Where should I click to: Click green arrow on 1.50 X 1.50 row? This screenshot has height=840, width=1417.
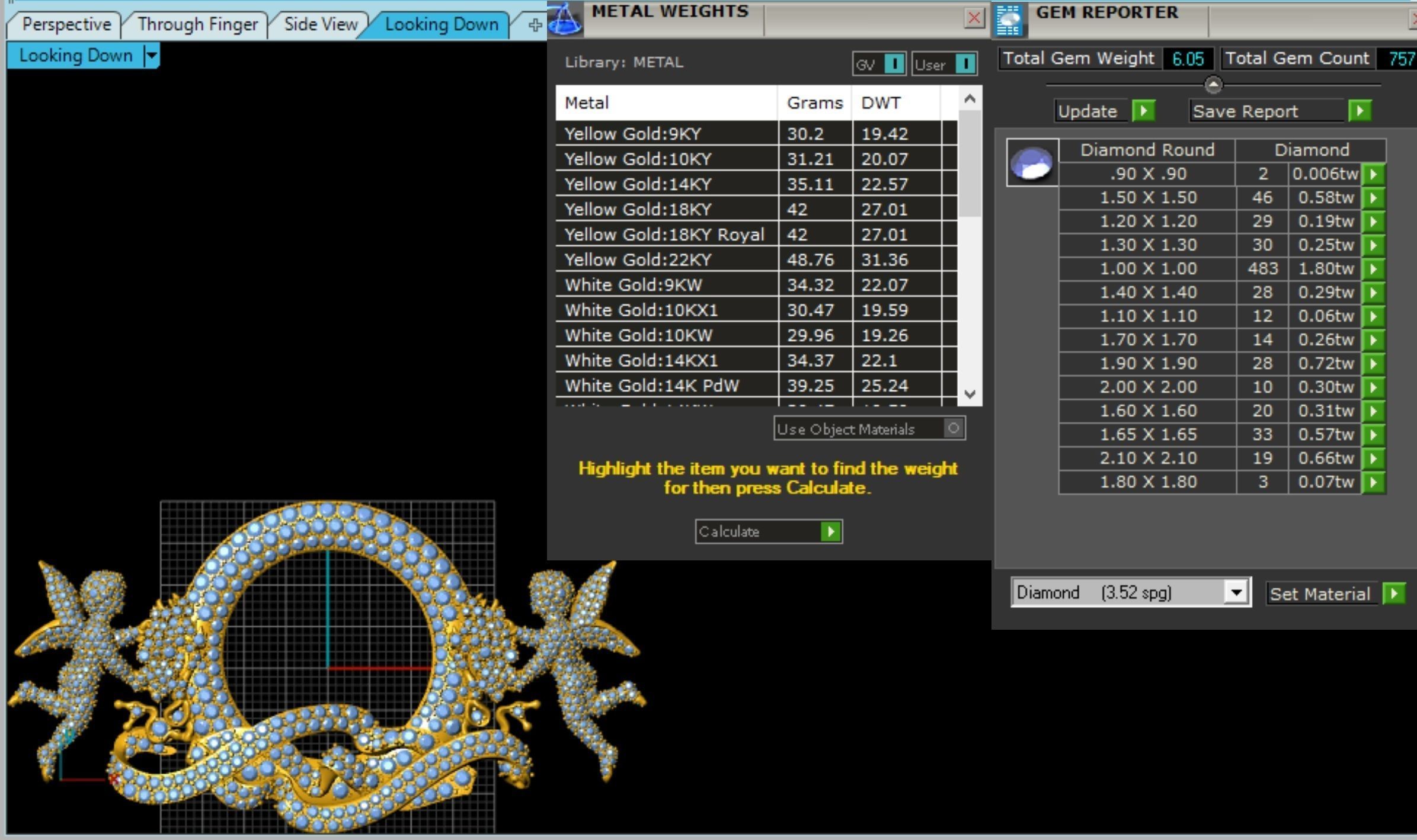[1374, 198]
